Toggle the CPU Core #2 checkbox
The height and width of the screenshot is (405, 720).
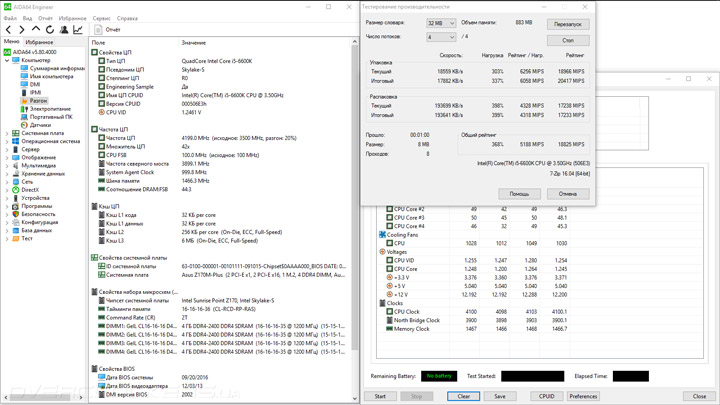click(x=389, y=209)
